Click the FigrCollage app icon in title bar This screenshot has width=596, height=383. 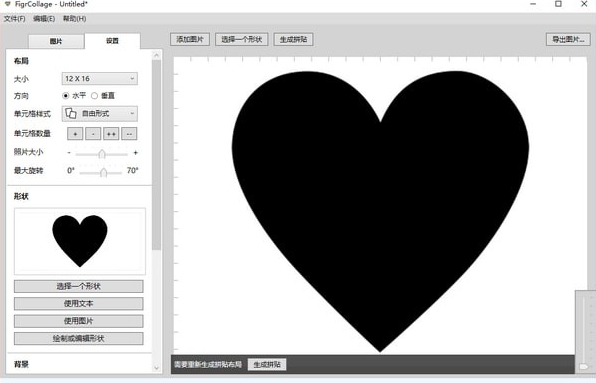point(8,4)
